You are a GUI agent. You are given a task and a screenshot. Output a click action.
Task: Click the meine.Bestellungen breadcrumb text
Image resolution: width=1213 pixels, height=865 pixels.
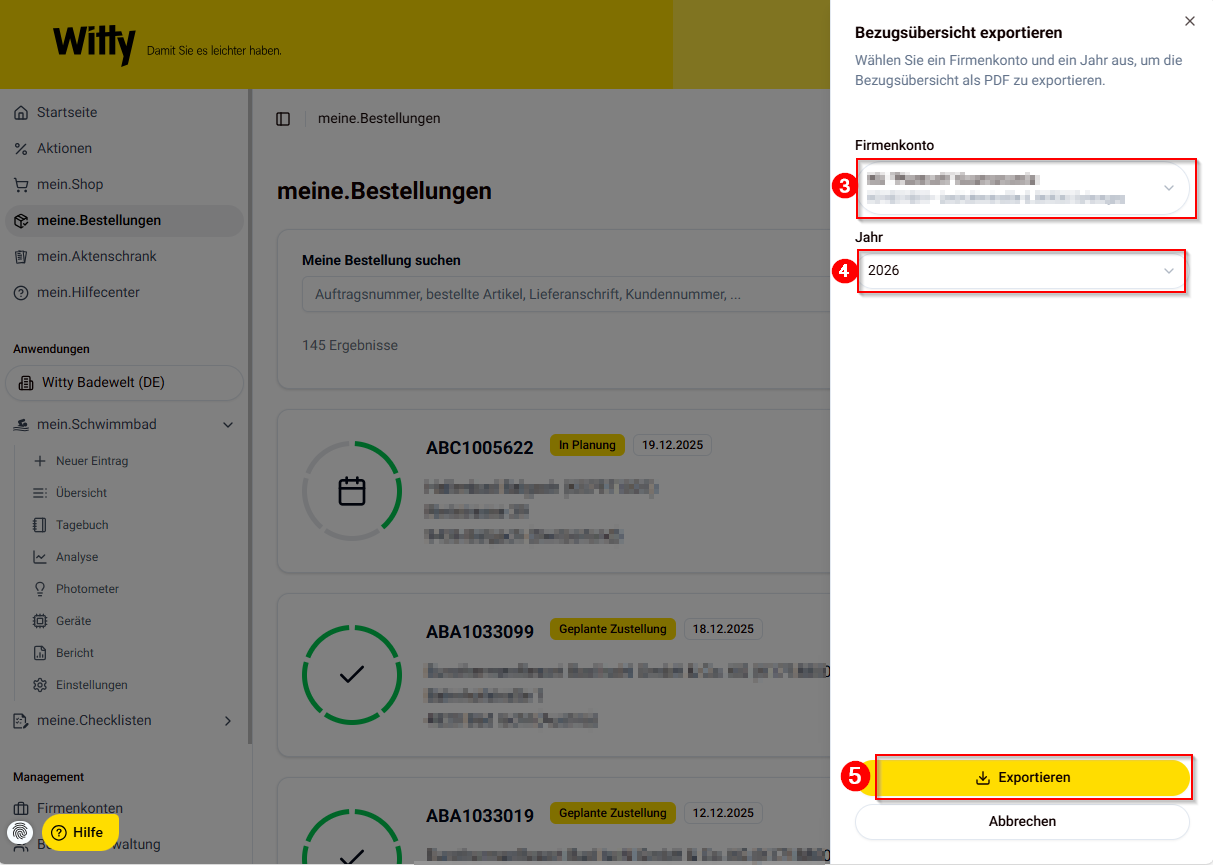(379, 119)
